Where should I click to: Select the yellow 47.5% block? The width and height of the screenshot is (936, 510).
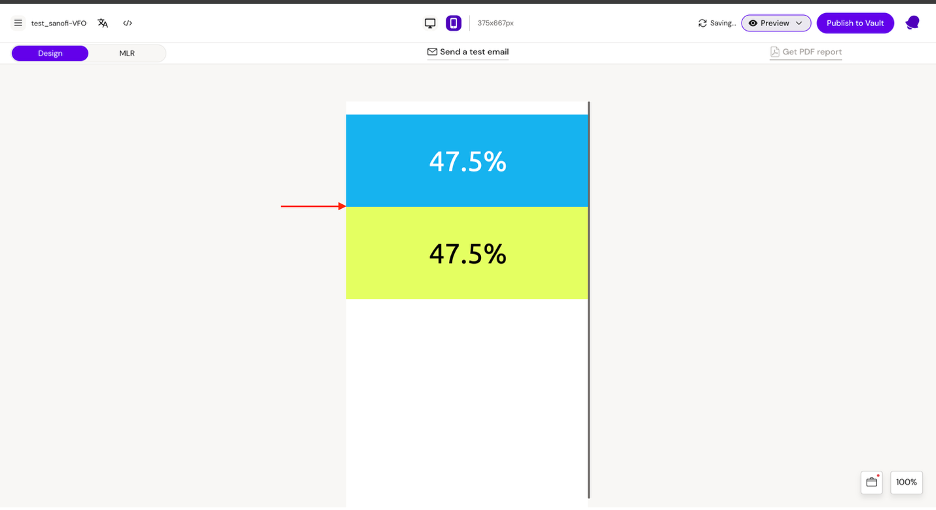point(467,253)
